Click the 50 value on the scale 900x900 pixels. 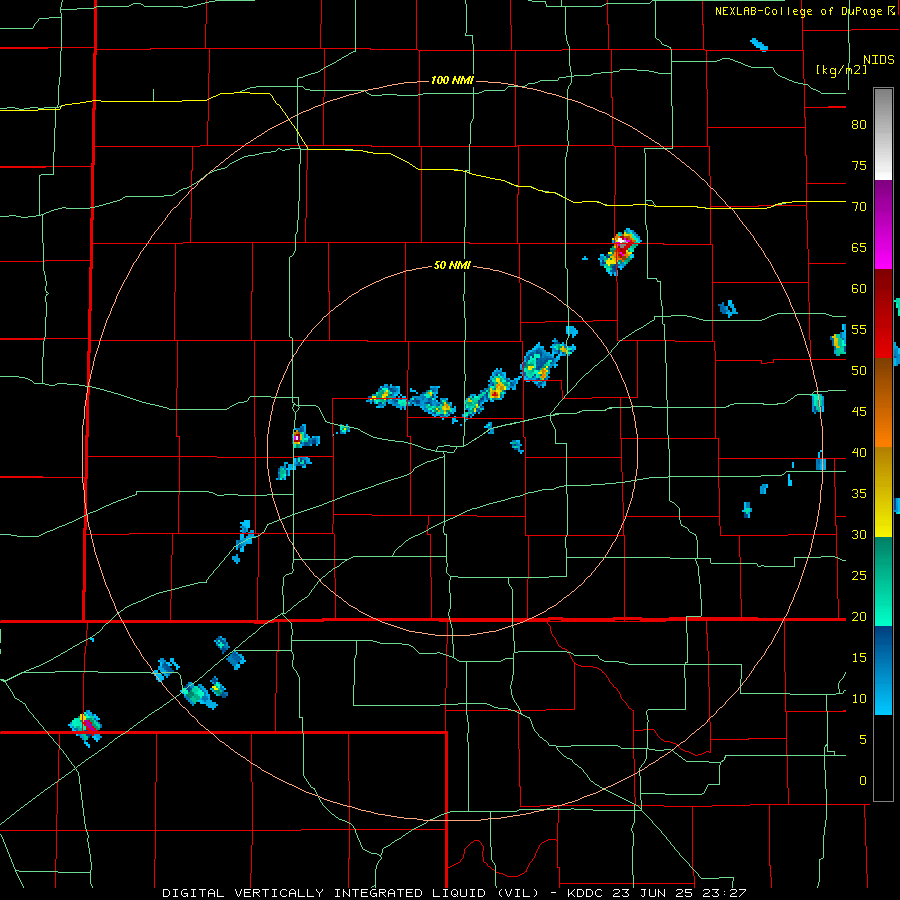click(859, 371)
